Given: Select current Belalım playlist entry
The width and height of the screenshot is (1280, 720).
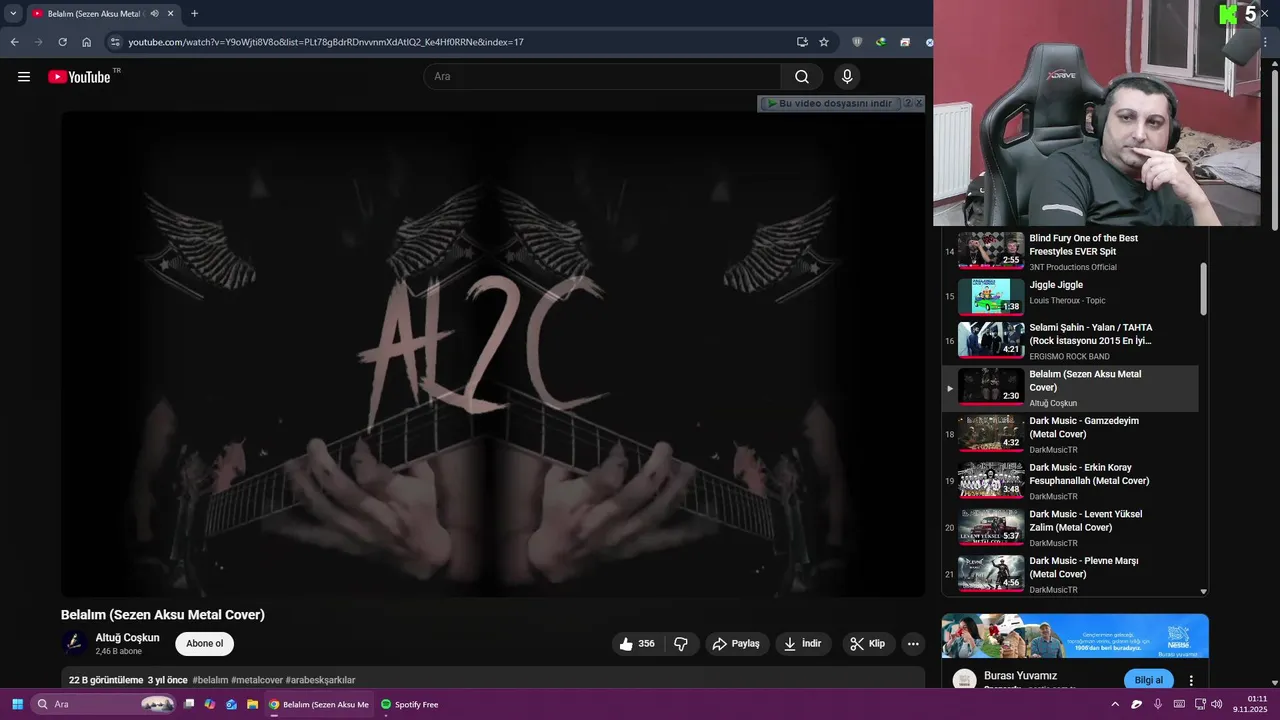Looking at the screenshot, I should [1070, 388].
